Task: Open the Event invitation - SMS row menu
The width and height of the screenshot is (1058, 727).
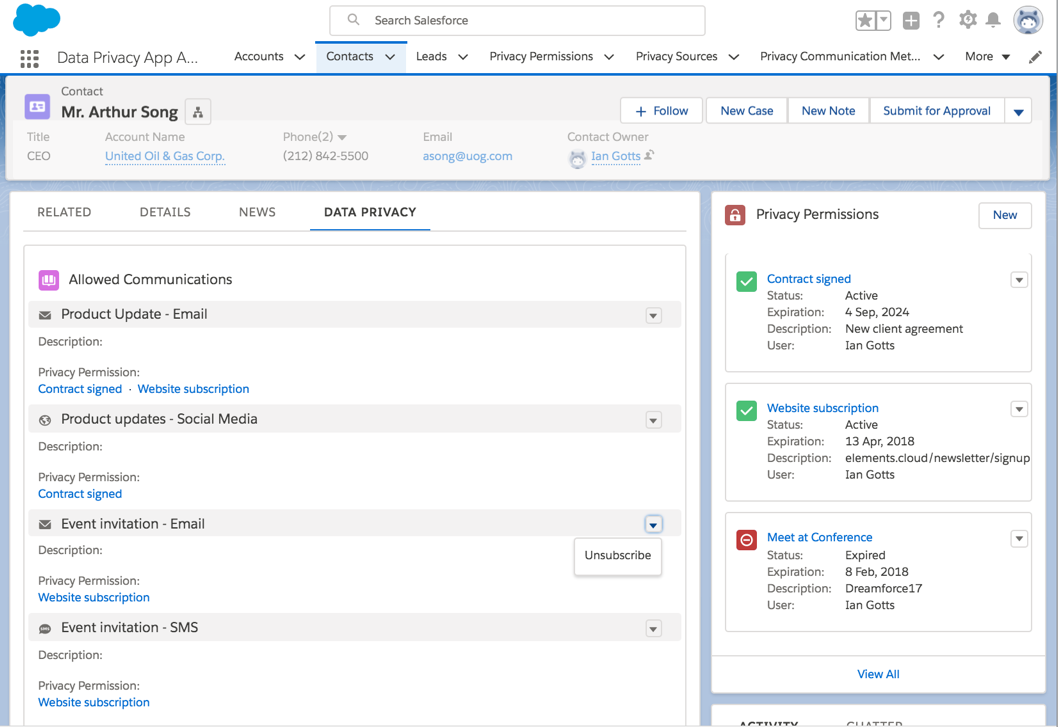Action: tap(653, 629)
